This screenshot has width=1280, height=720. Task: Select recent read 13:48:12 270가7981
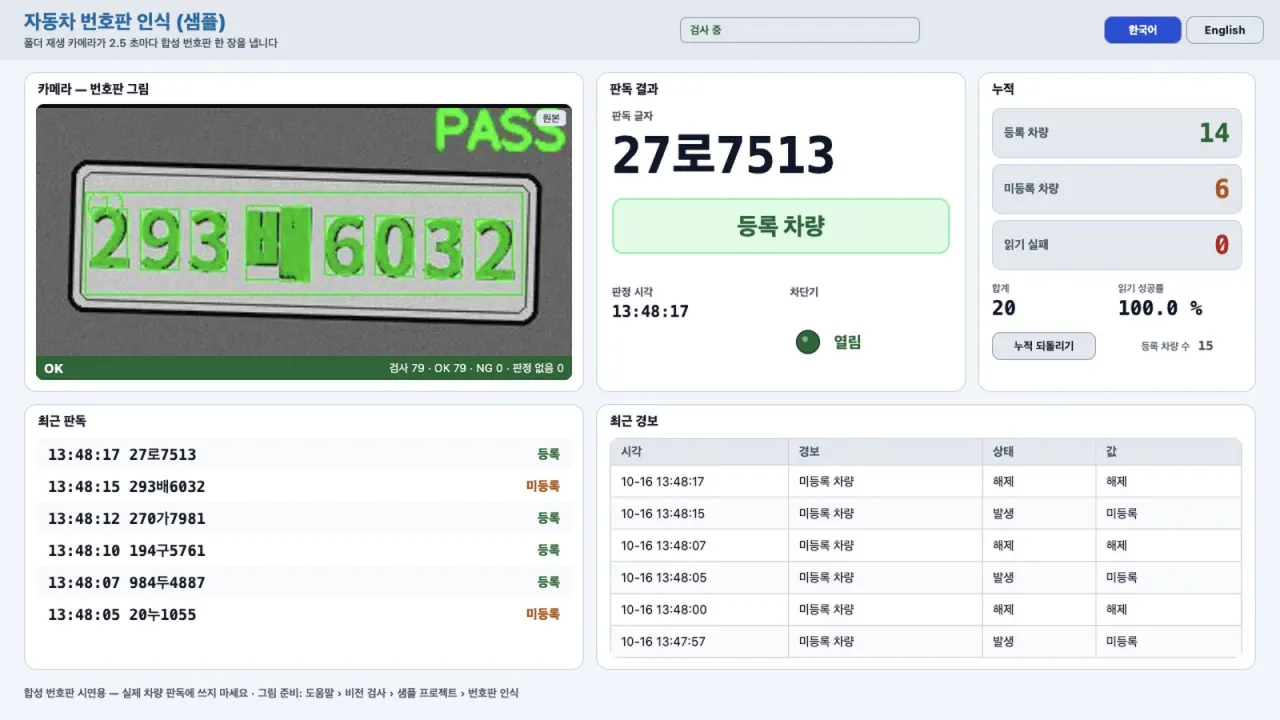coord(304,518)
